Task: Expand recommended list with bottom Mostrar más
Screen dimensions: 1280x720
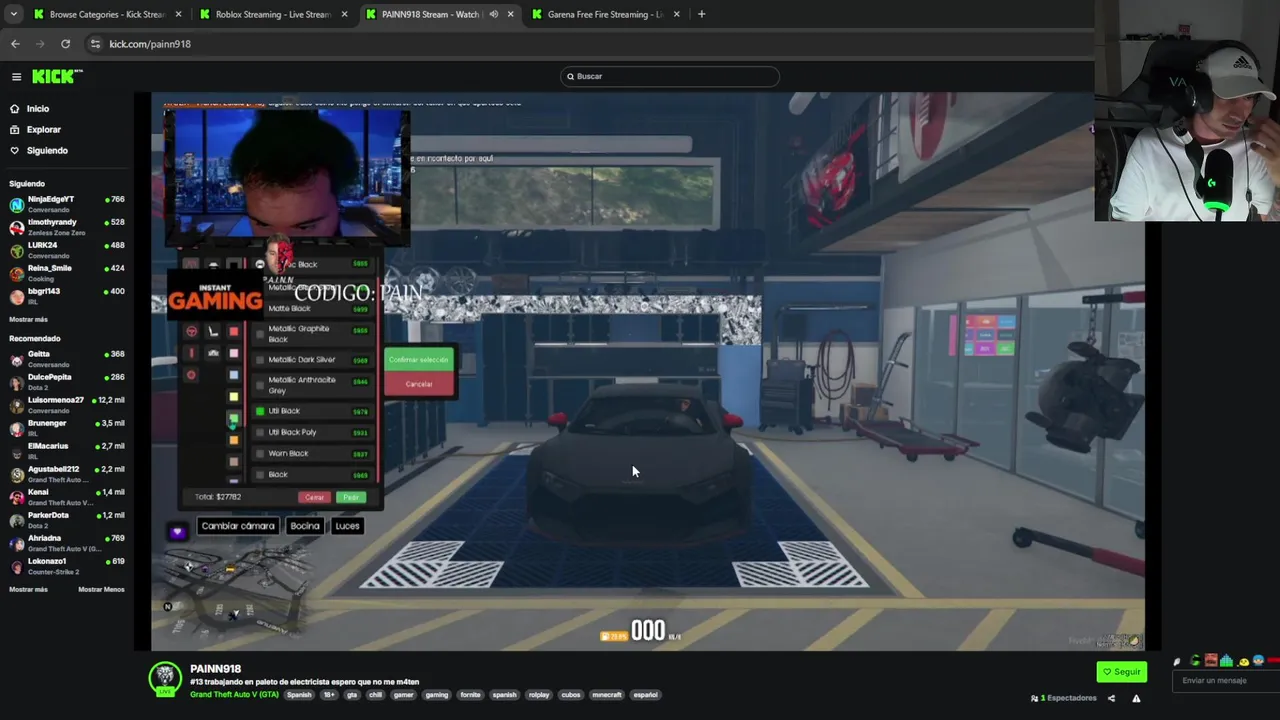Action: (x=28, y=589)
